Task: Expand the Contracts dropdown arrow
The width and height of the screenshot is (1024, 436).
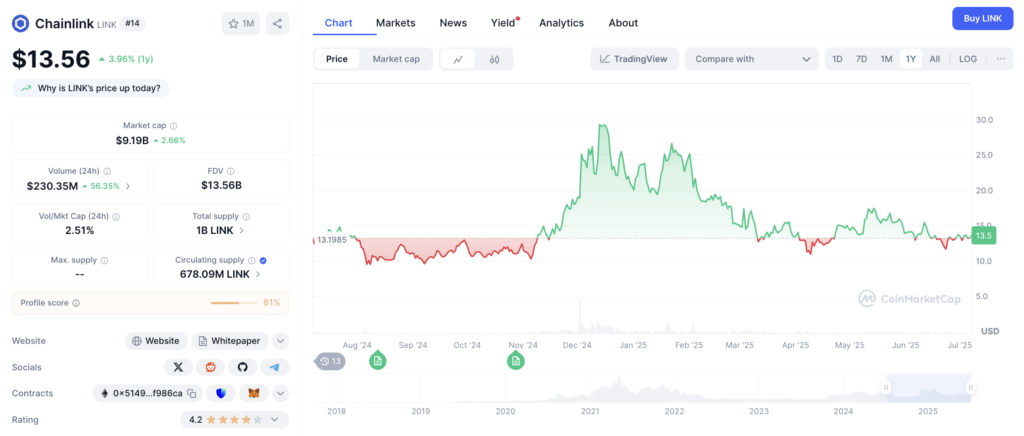Action: pos(280,394)
